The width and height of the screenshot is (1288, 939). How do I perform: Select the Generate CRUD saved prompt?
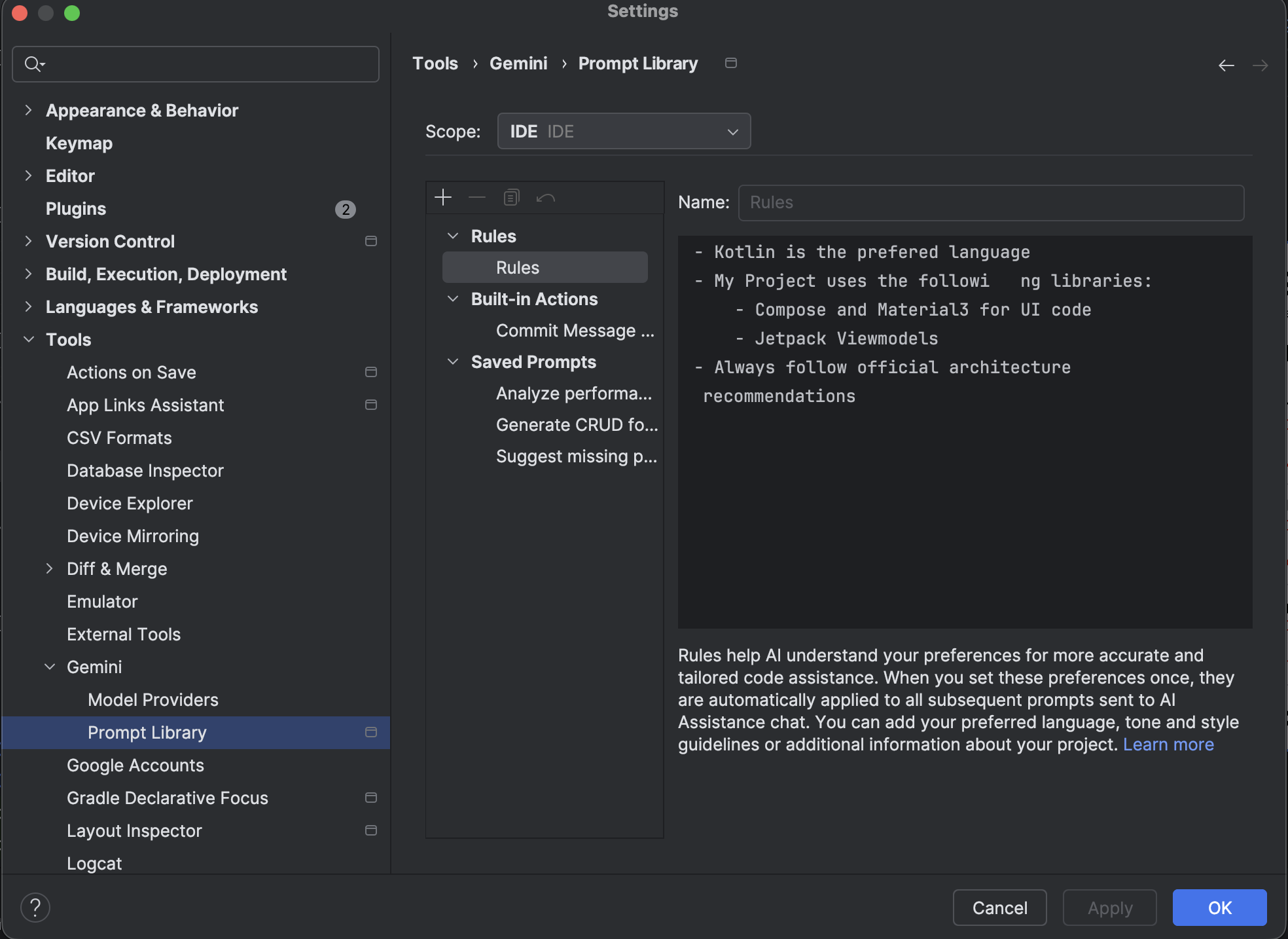[576, 425]
